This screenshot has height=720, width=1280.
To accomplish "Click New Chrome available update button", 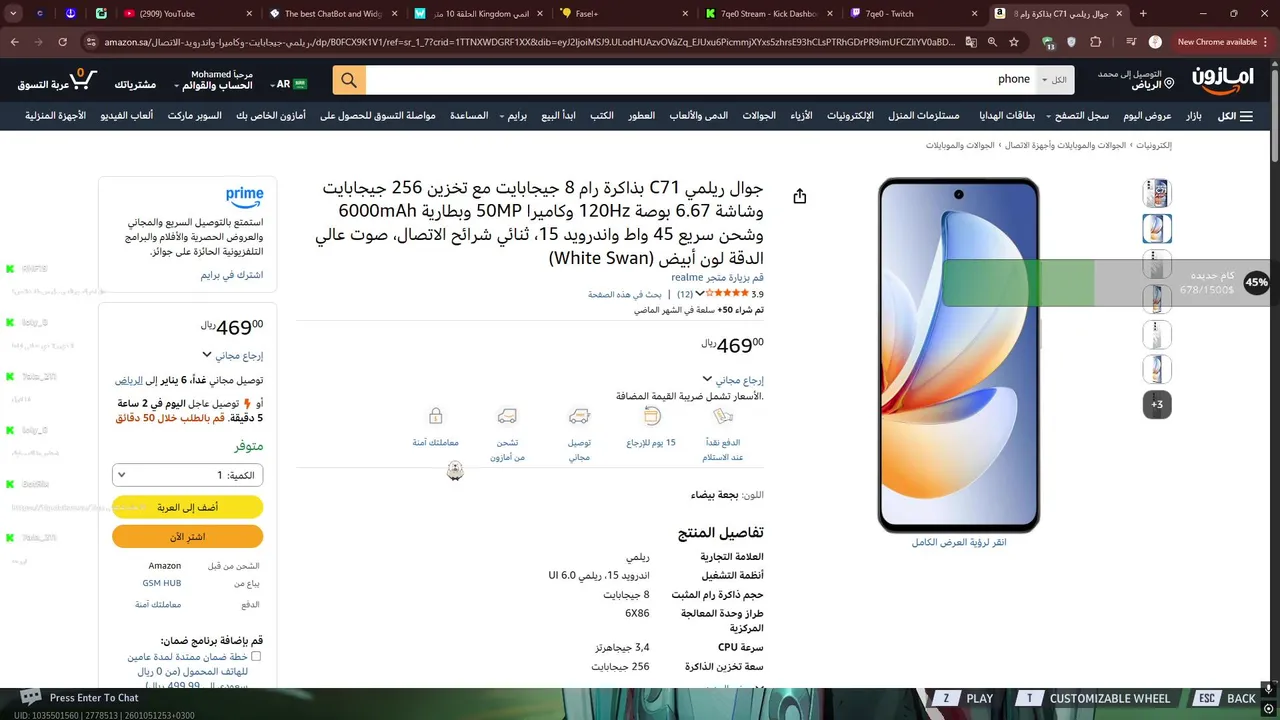I will [1217, 42].
